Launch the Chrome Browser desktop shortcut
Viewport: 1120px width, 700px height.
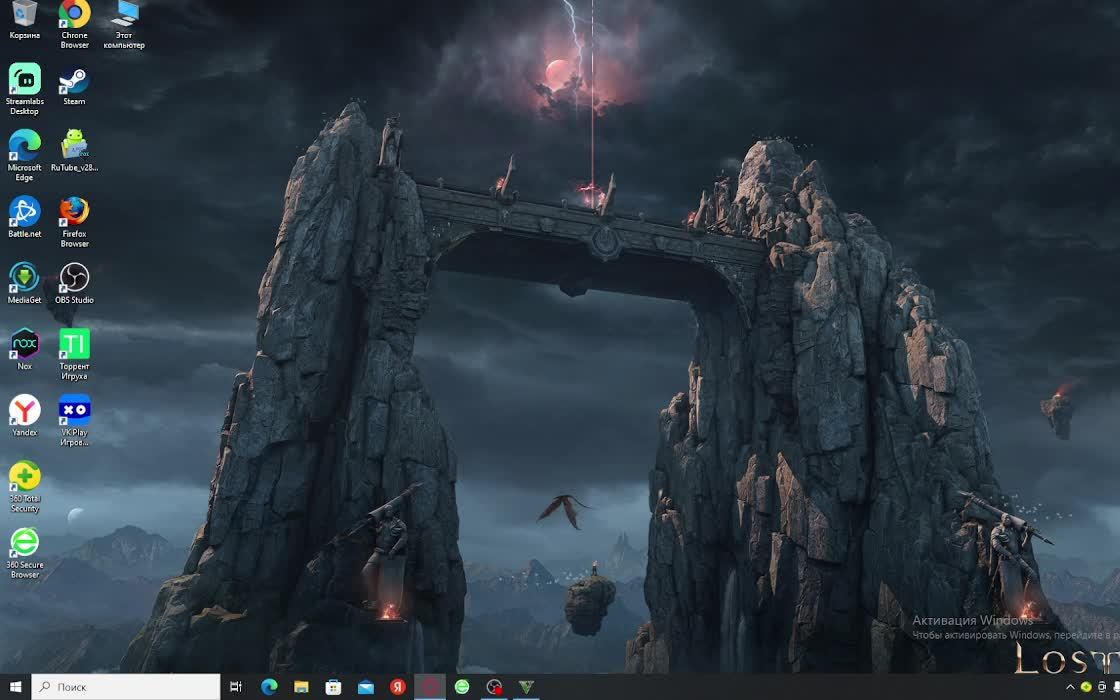[74, 24]
